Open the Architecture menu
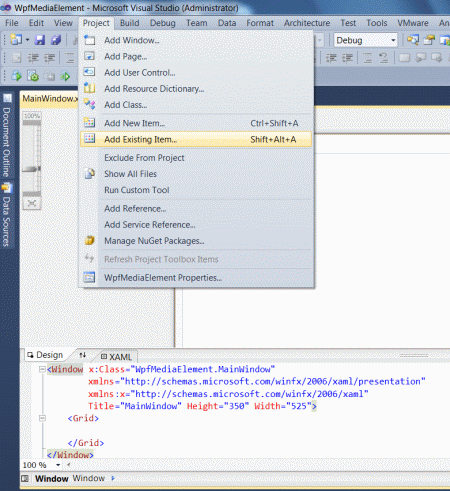Viewport: 450px width, 491px height. [307, 23]
